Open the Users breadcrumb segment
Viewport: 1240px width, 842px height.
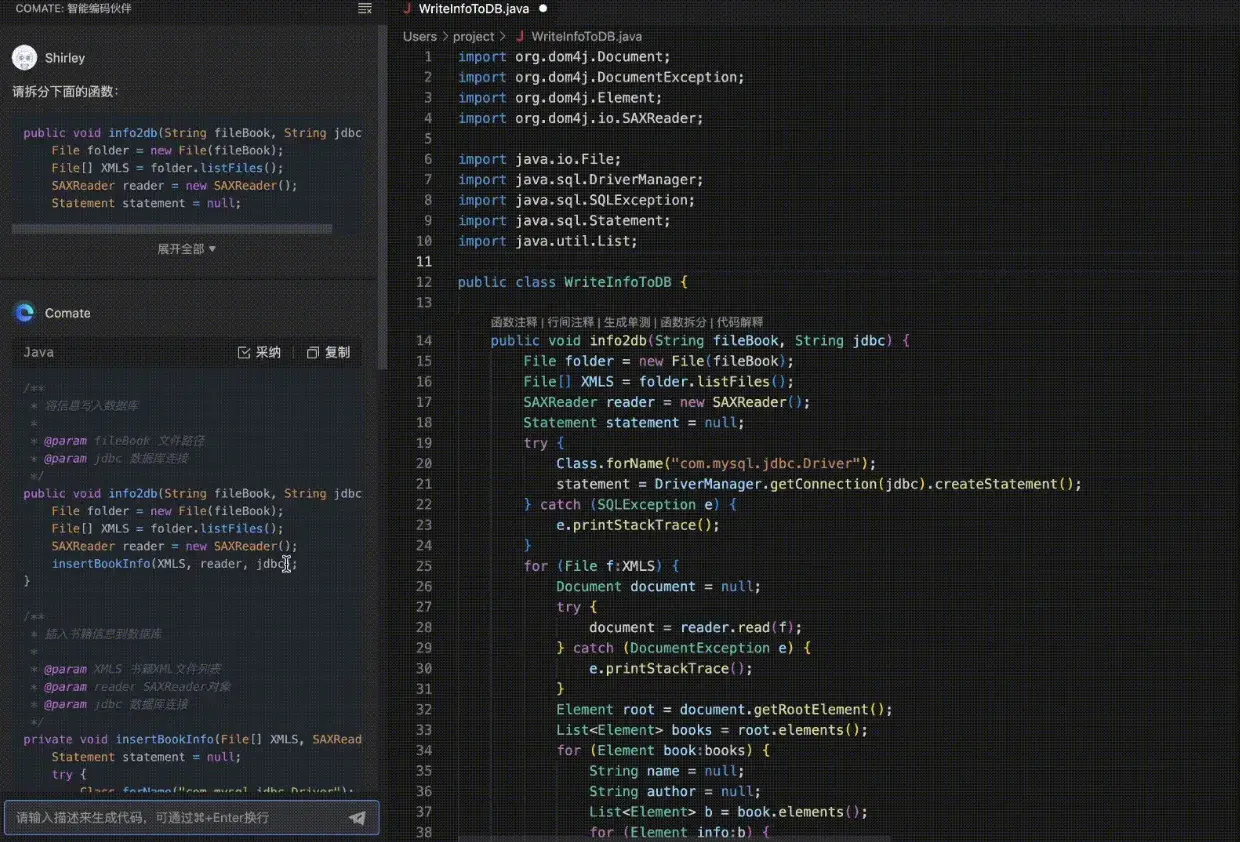tap(420, 36)
